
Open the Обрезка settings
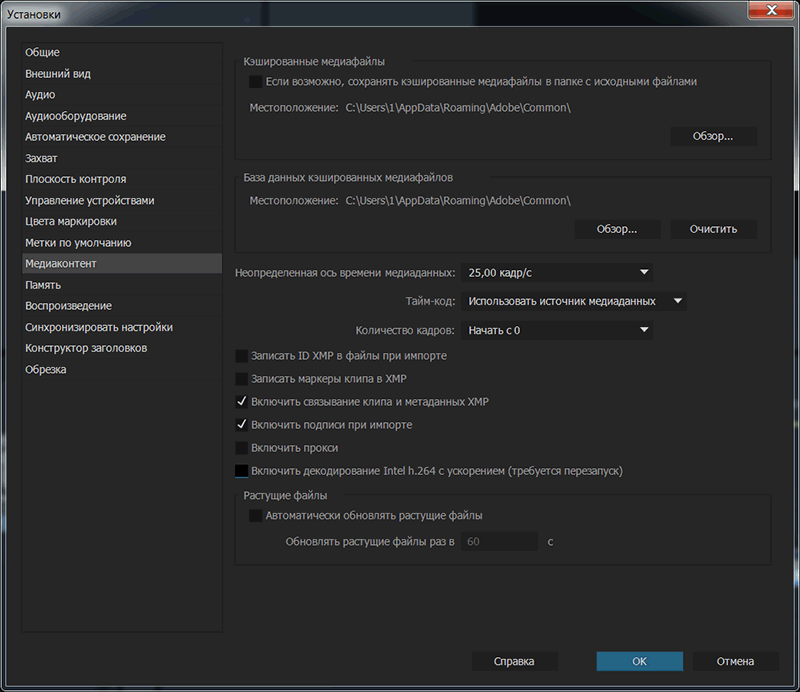[x=122, y=369]
